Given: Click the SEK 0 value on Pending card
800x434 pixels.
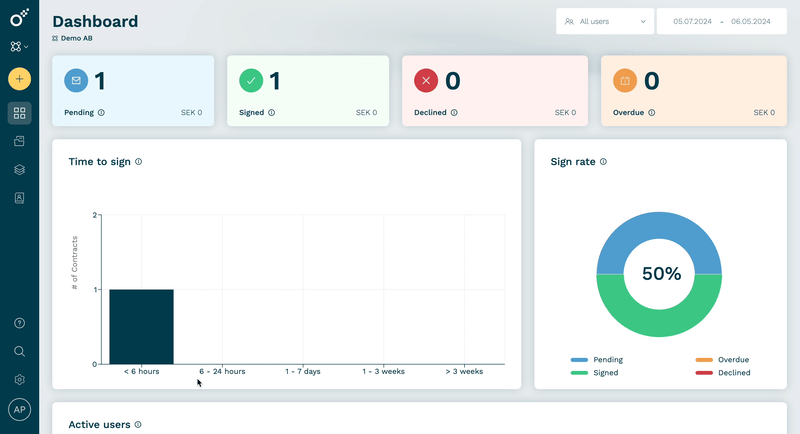Looking at the screenshot, I should [191, 113].
